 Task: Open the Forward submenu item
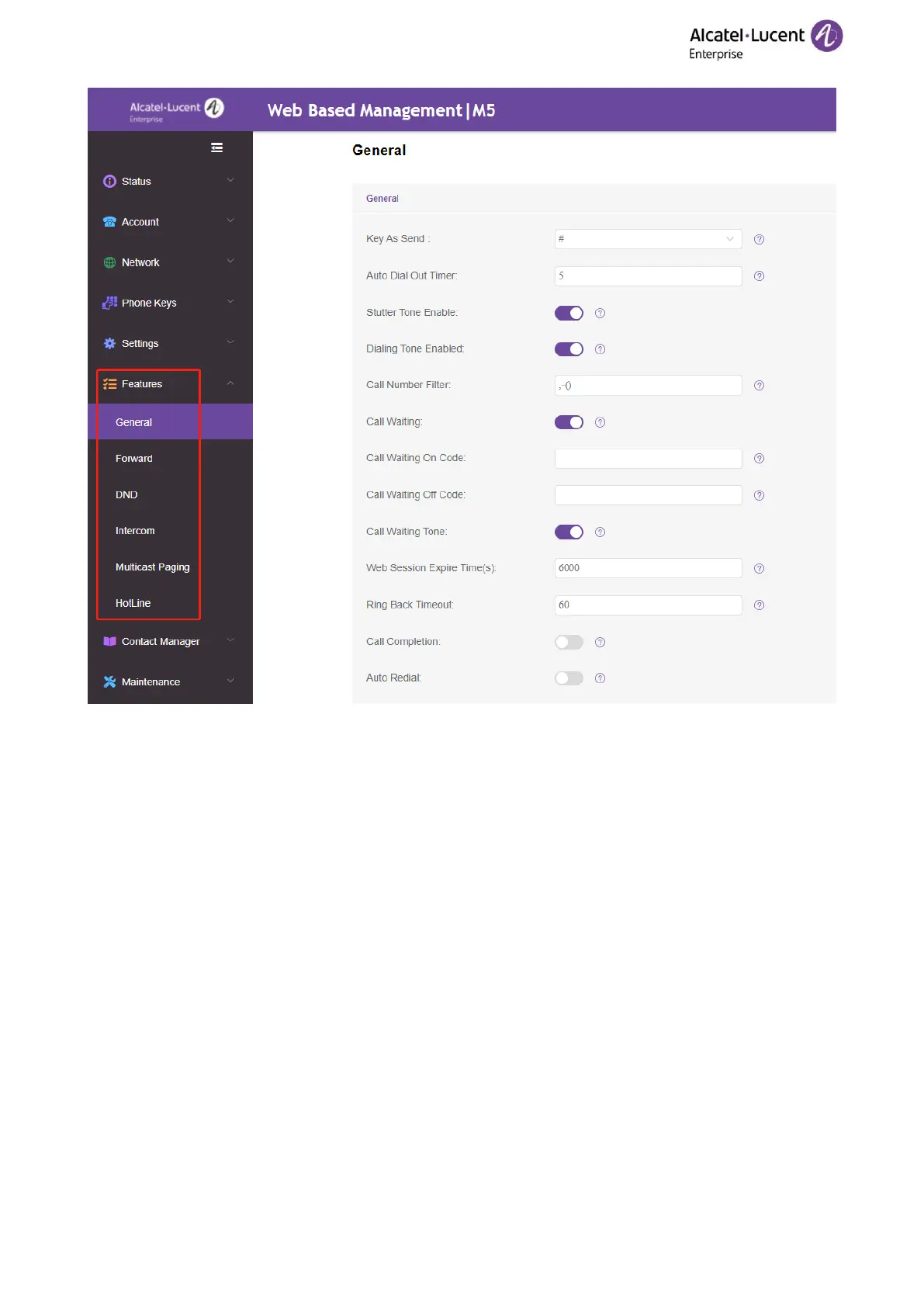point(134,459)
